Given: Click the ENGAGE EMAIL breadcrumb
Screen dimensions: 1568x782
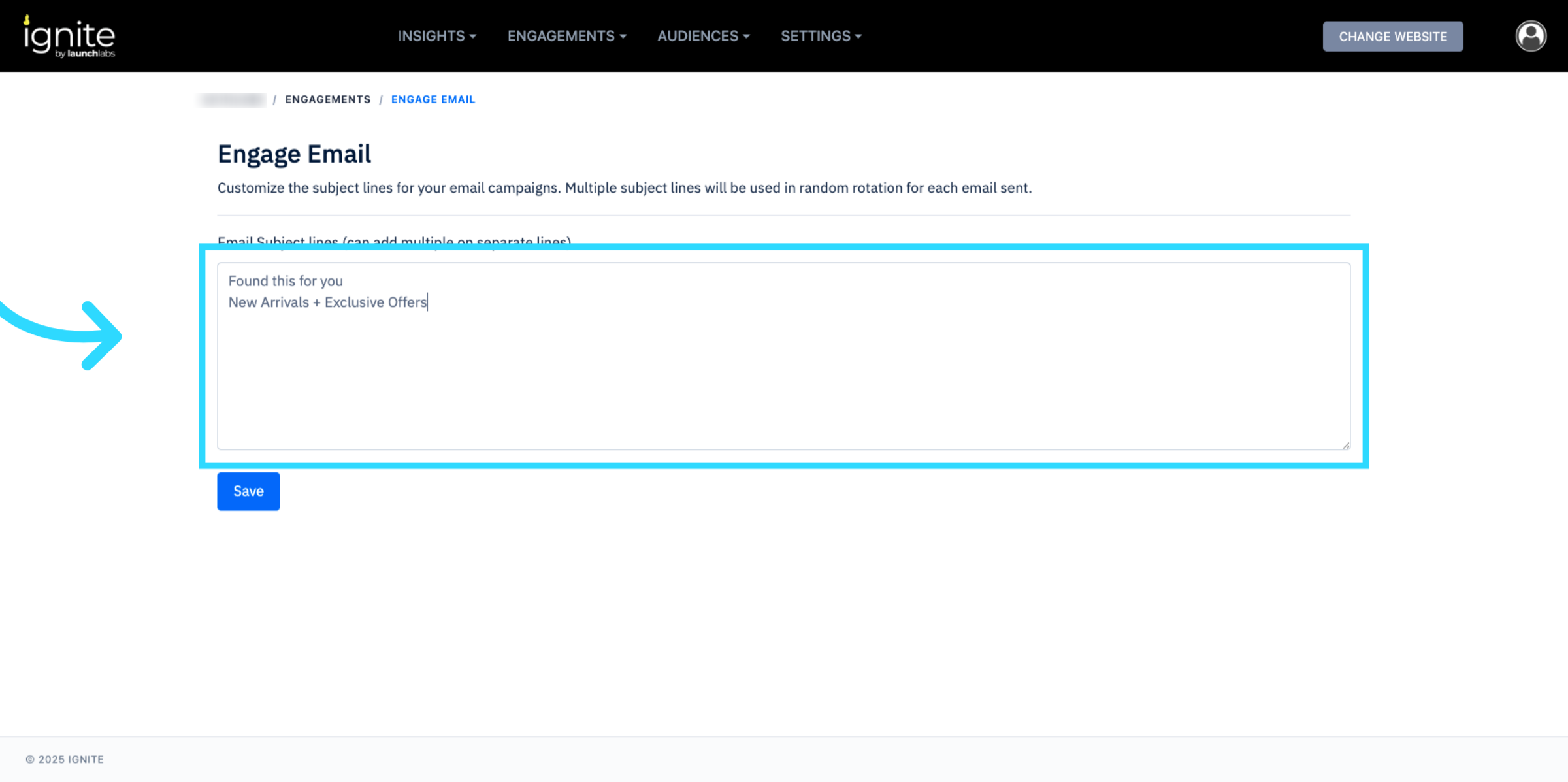Looking at the screenshot, I should coord(433,99).
